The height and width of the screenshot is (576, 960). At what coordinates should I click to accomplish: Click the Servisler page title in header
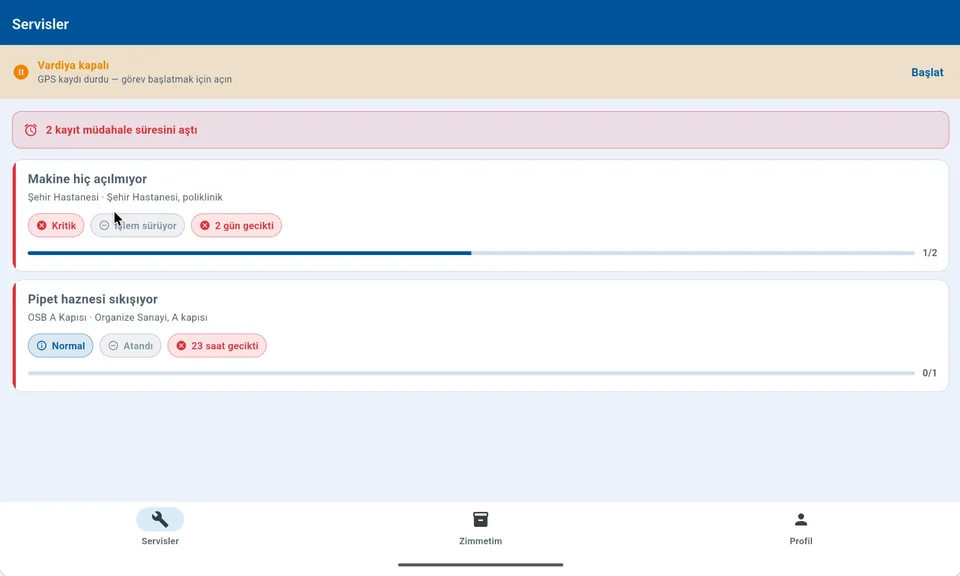tap(40, 24)
